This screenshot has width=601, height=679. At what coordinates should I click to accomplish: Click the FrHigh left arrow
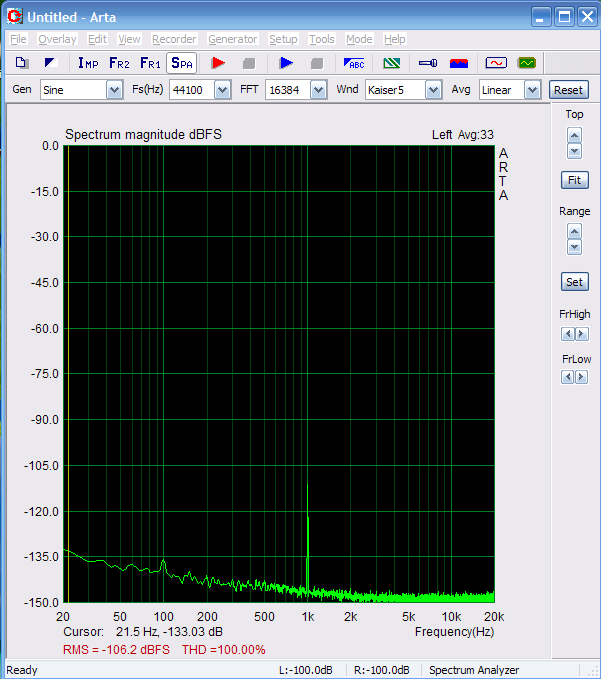pyautogui.click(x=568, y=334)
